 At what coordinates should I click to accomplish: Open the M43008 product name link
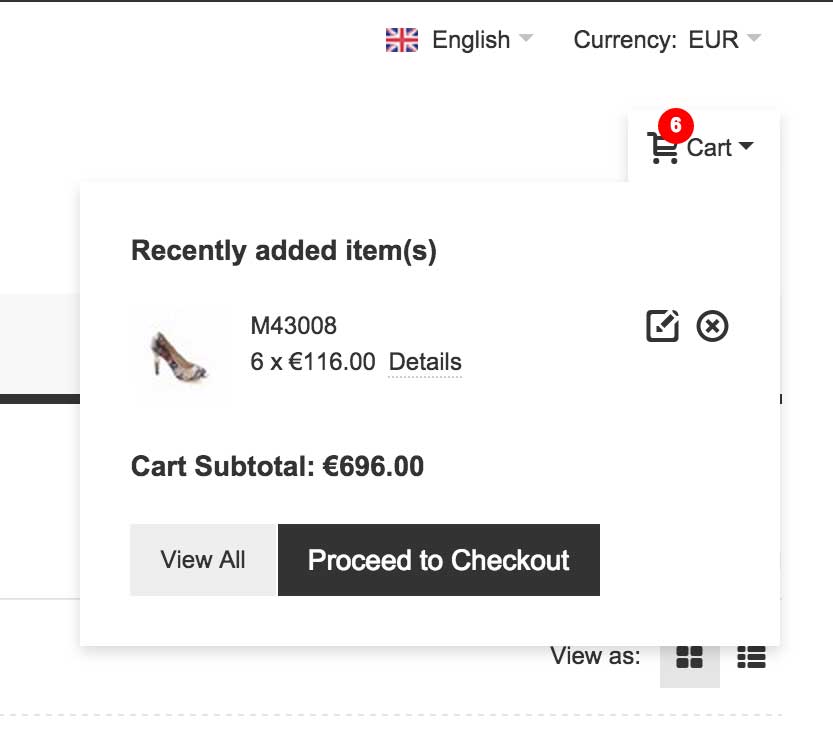(x=293, y=326)
